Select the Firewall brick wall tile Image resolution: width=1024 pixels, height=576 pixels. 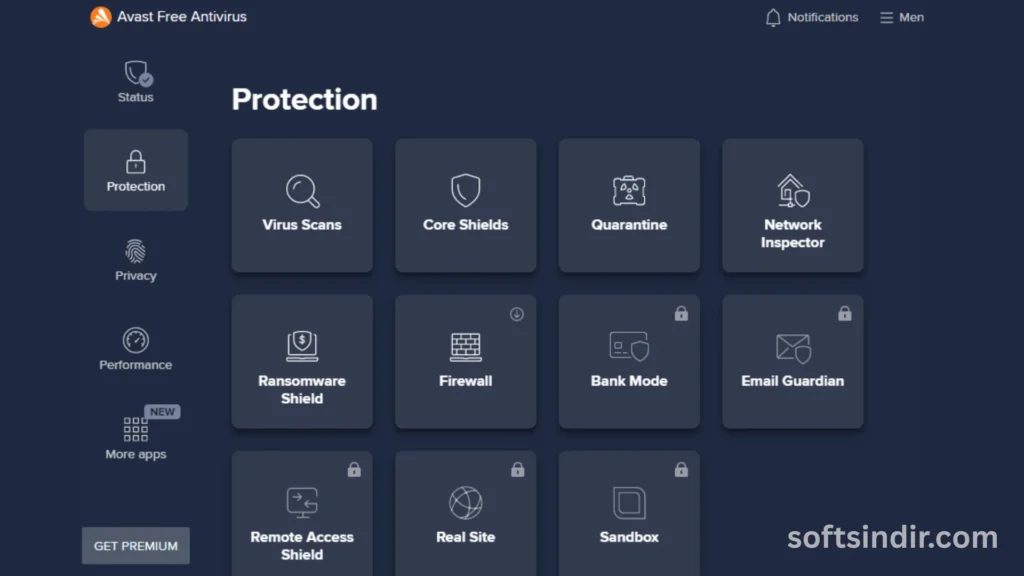(x=465, y=362)
